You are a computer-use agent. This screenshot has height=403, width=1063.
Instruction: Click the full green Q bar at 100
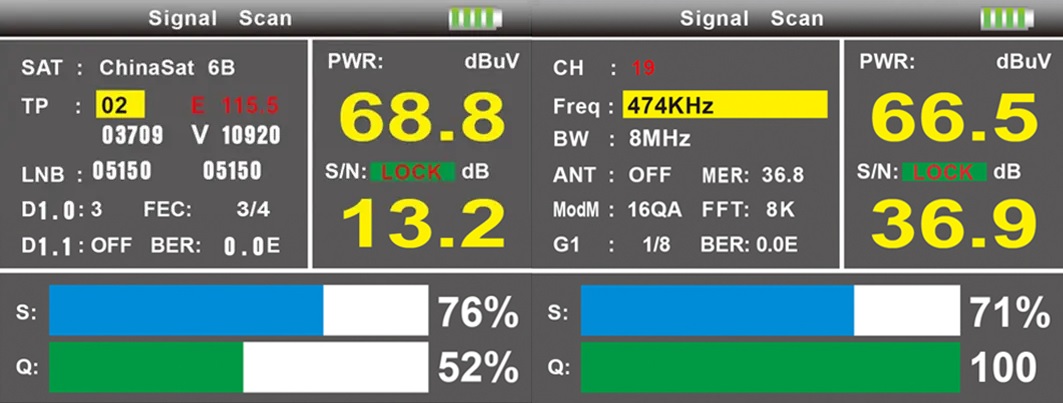coord(770,367)
